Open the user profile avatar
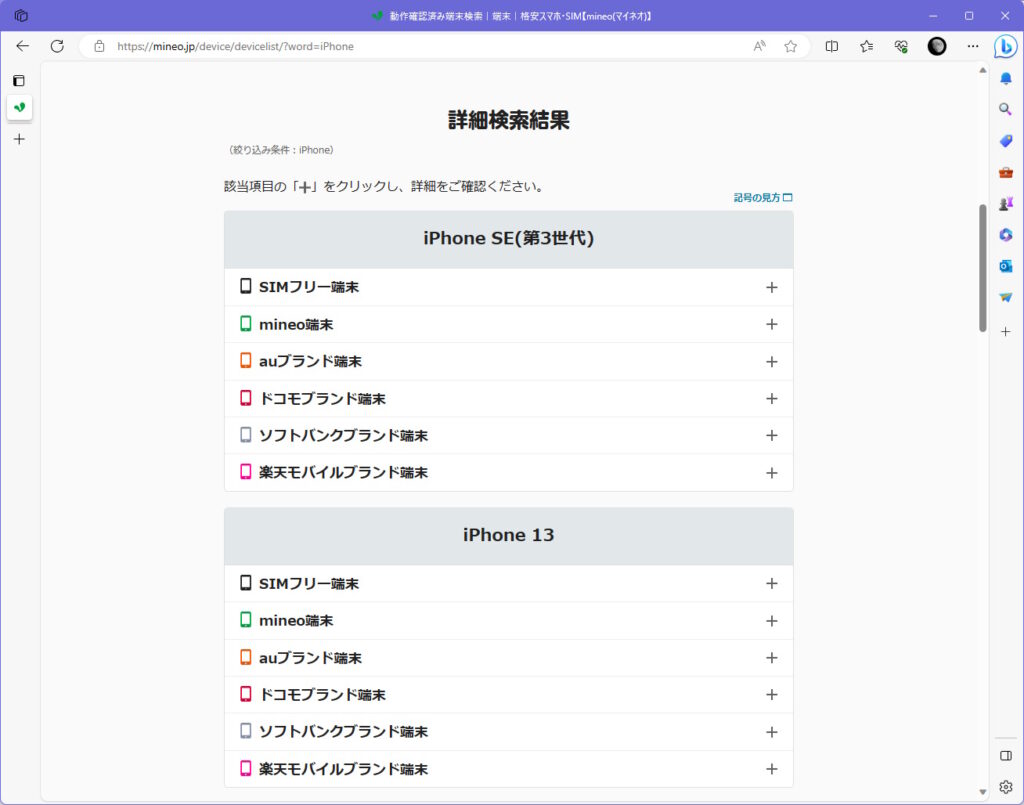The width and height of the screenshot is (1024, 805). [x=936, y=46]
